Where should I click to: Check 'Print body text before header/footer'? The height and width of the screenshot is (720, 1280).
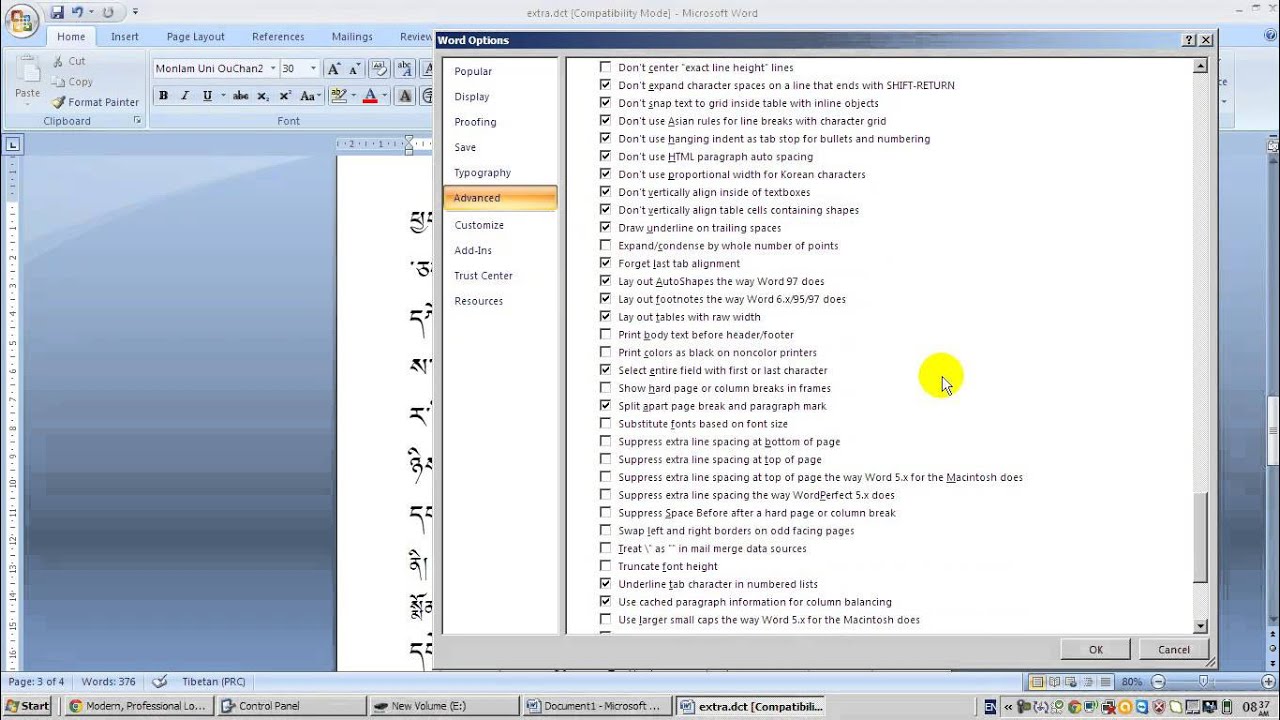605,334
